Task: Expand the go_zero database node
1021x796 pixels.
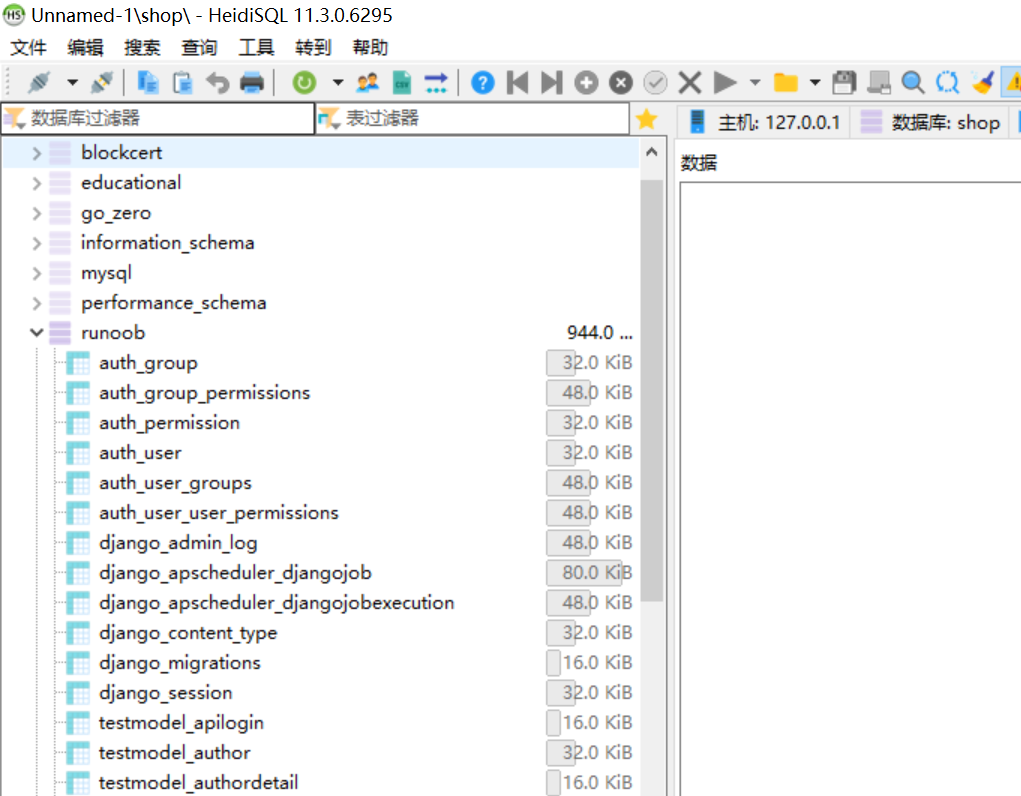Action: point(36,213)
